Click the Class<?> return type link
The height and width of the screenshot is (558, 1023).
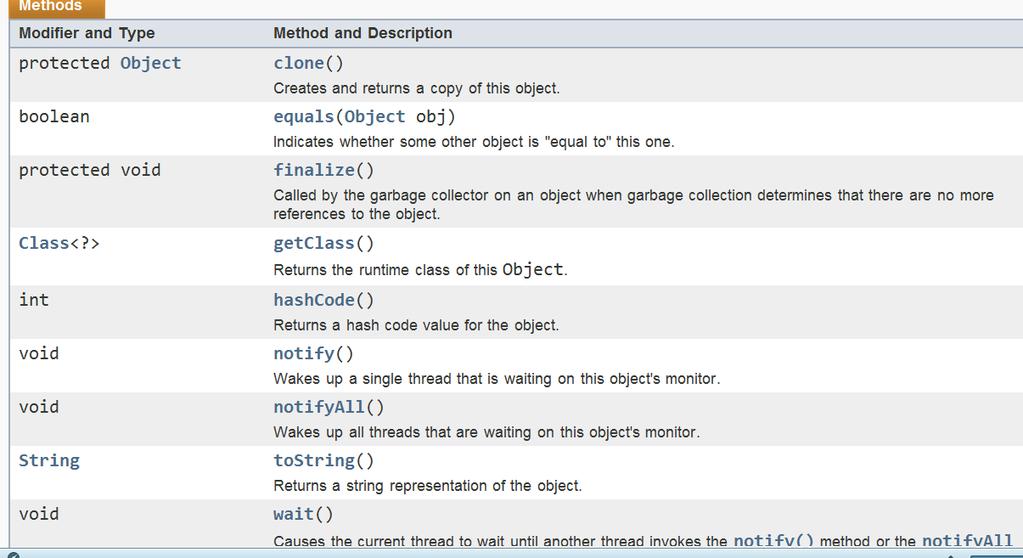[44, 243]
